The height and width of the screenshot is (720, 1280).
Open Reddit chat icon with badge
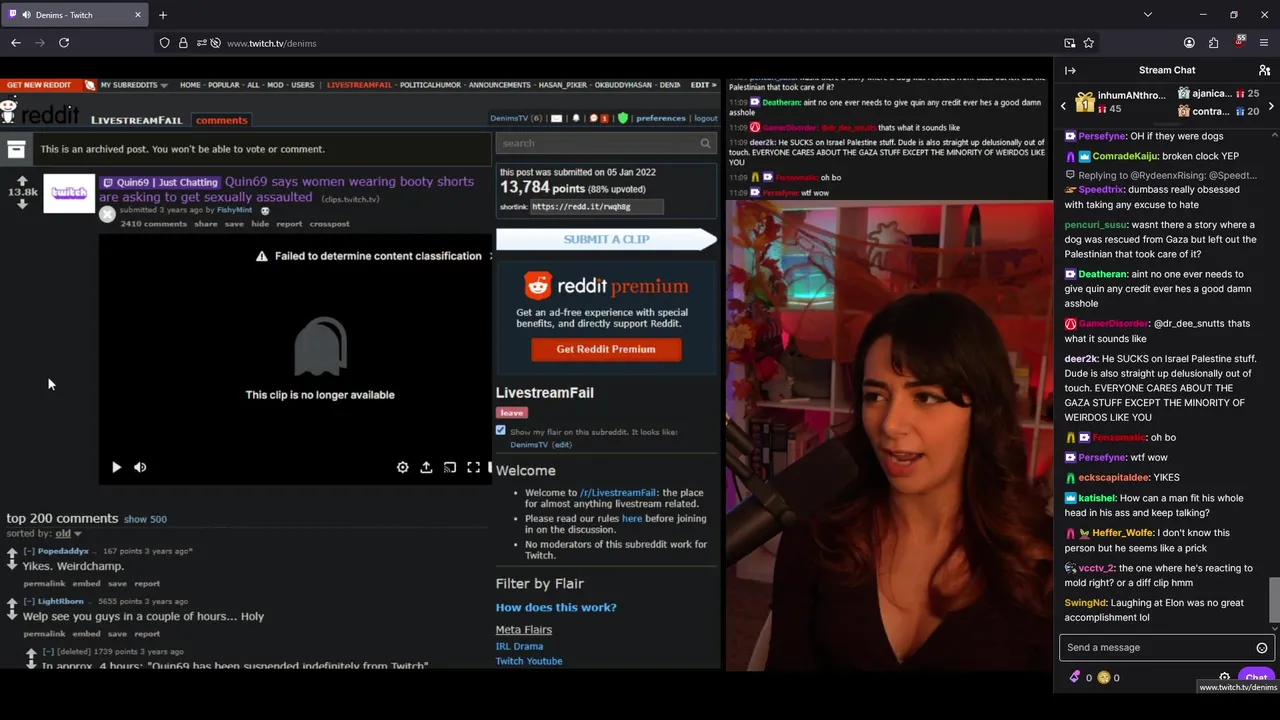pos(599,118)
